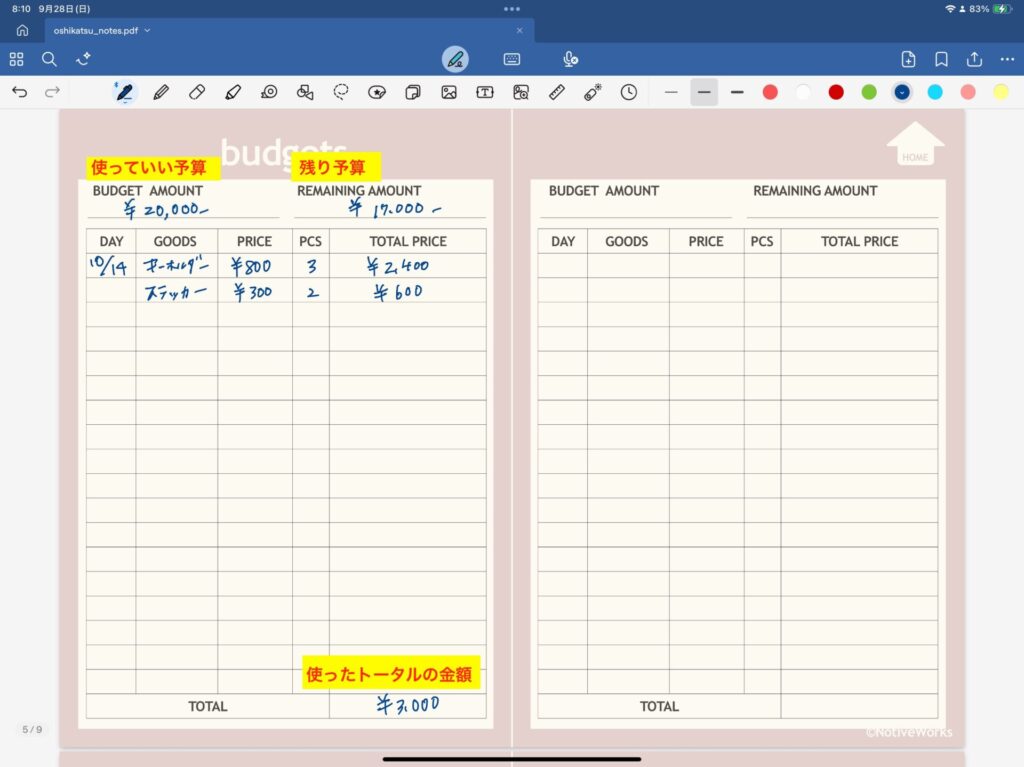Open the selected dark blue color options
This screenshot has width=1024, height=767.
[902, 92]
